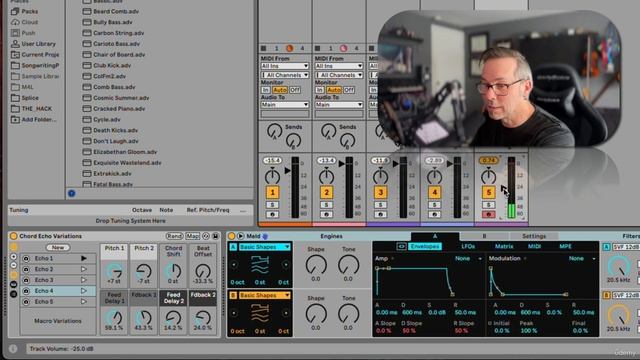Click the envelope view icon left of Envelopes
Image resolution: width=640 pixels, height=360 pixels.
tap(401, 247)
